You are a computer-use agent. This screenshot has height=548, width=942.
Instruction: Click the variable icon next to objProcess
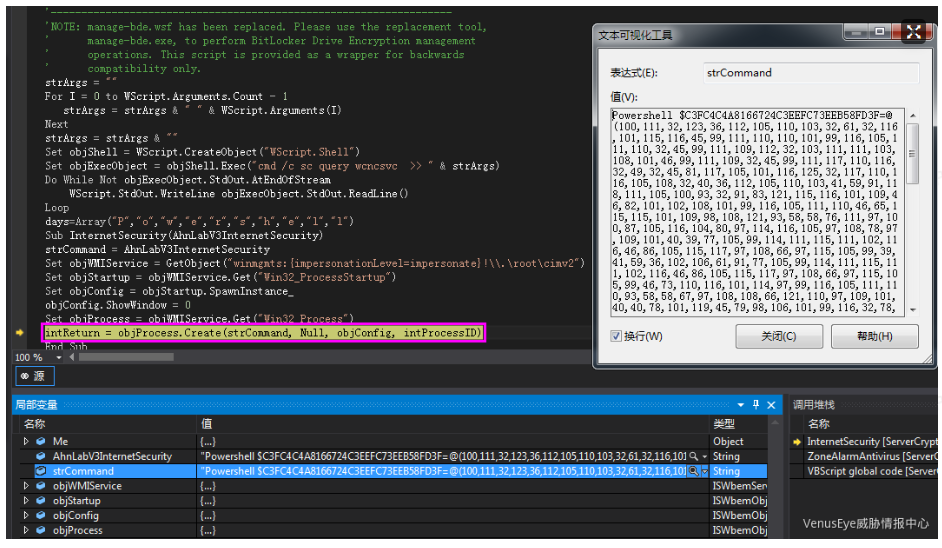(41, 530)
